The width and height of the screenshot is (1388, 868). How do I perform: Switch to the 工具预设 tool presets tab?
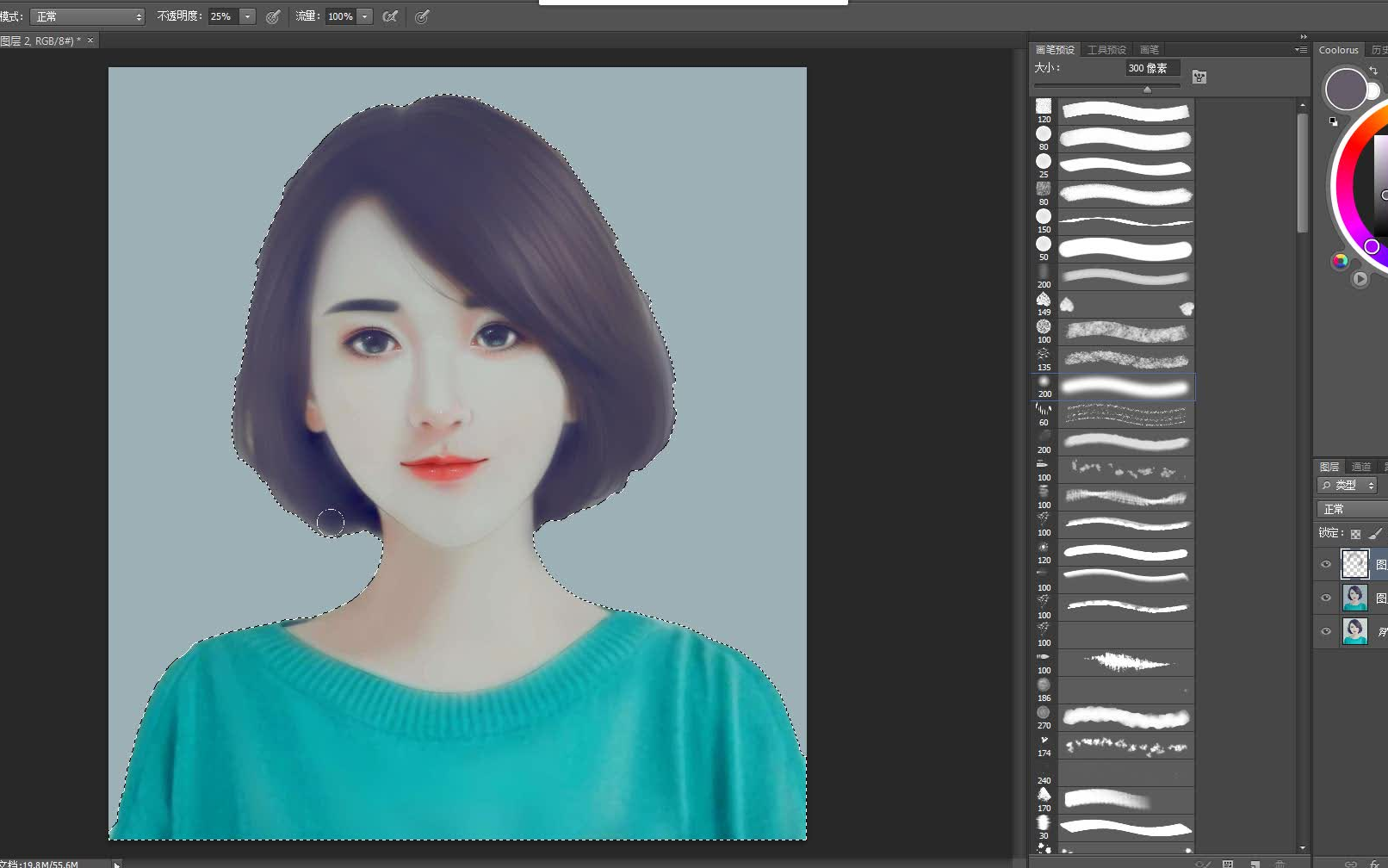coord(1106,49)
